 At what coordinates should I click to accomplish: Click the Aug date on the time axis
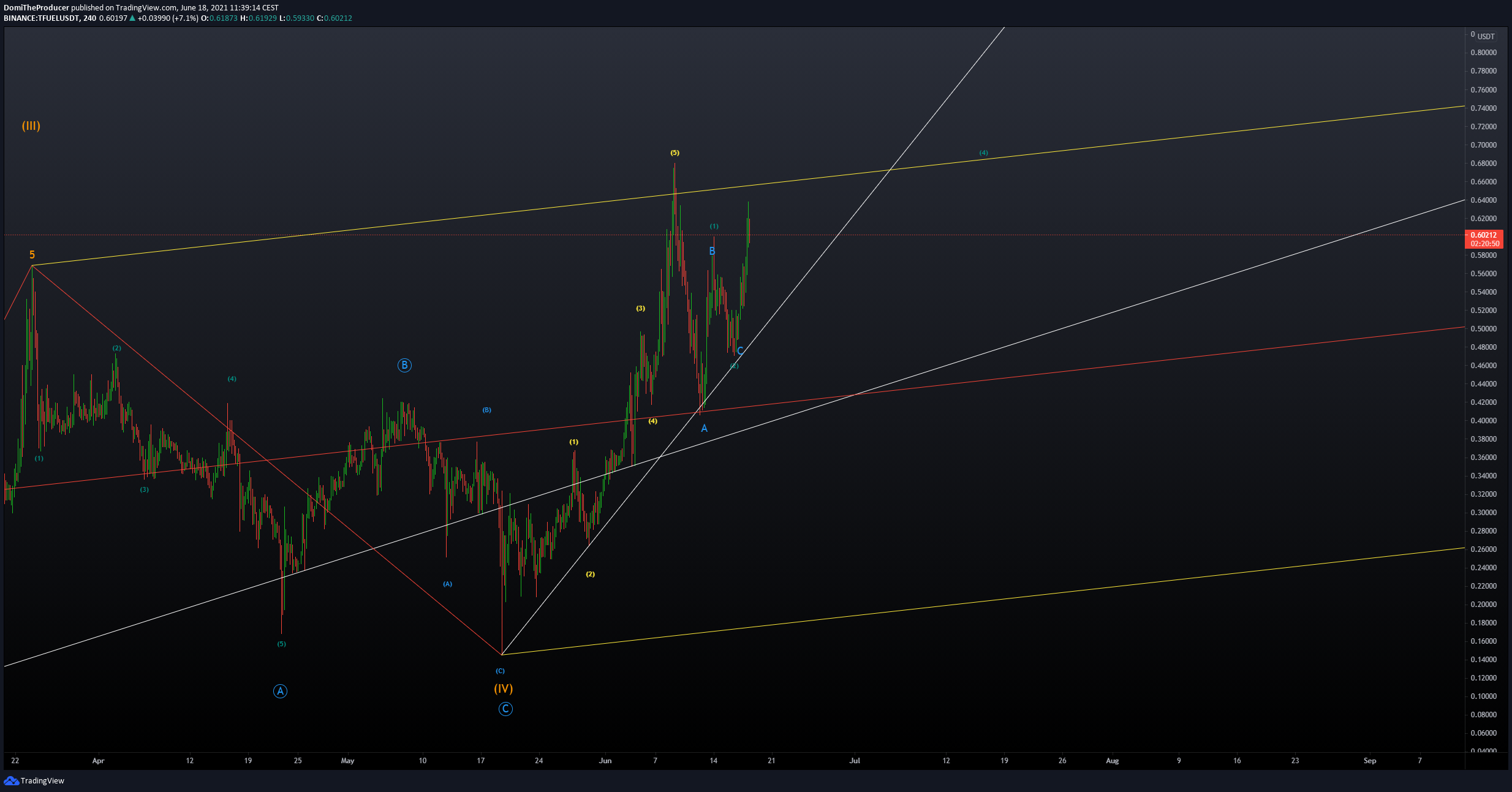click(x=1112, y=761)
